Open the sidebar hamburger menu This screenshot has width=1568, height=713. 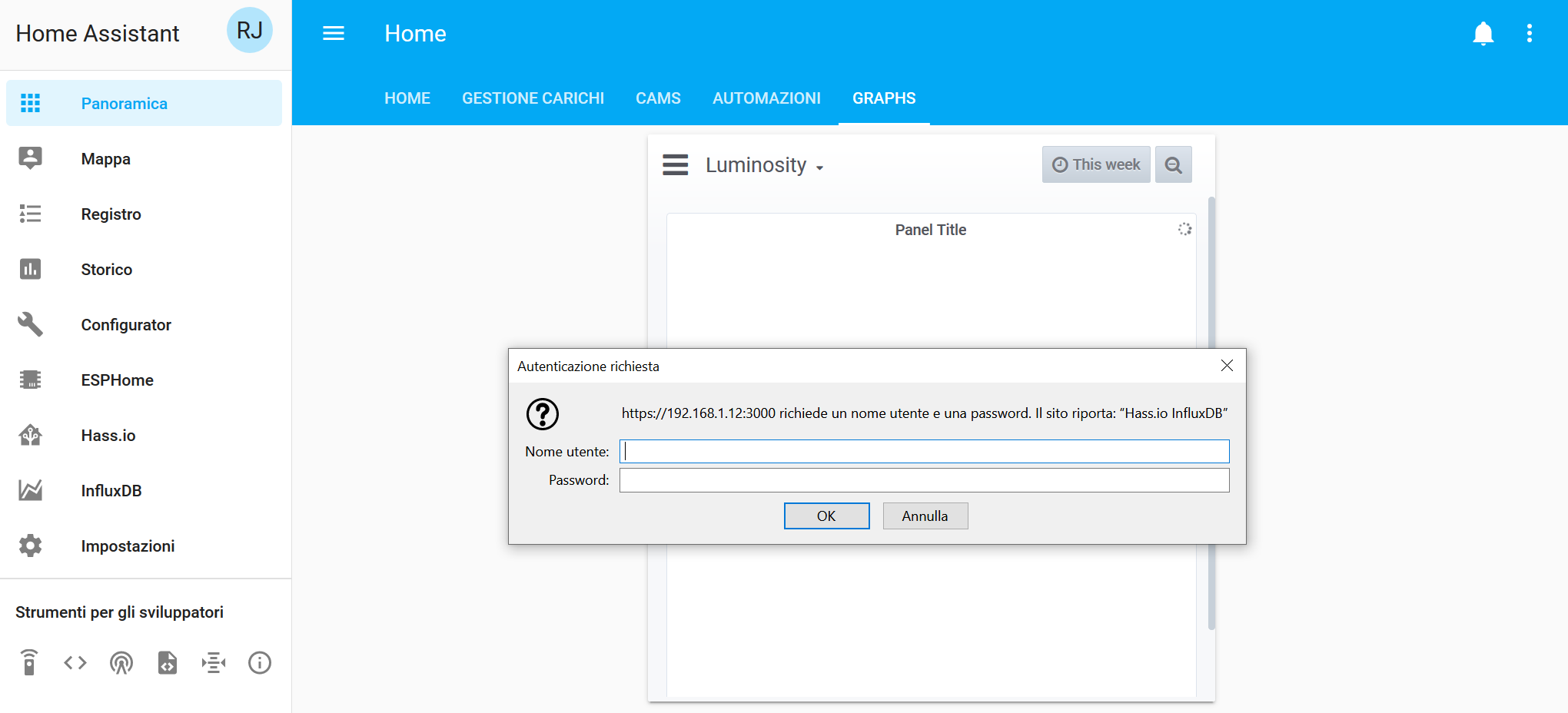coord(333,33)
